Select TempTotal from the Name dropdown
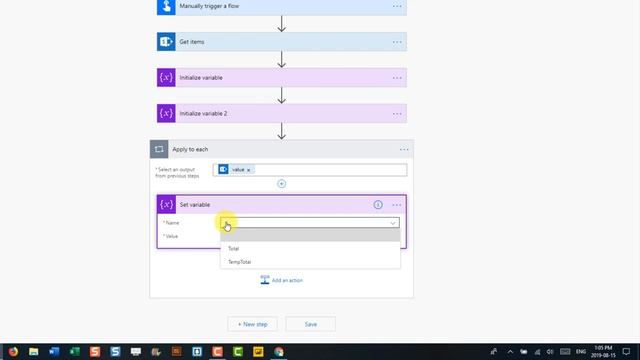This screenshot has height=360, width=640. click(310, 262)
